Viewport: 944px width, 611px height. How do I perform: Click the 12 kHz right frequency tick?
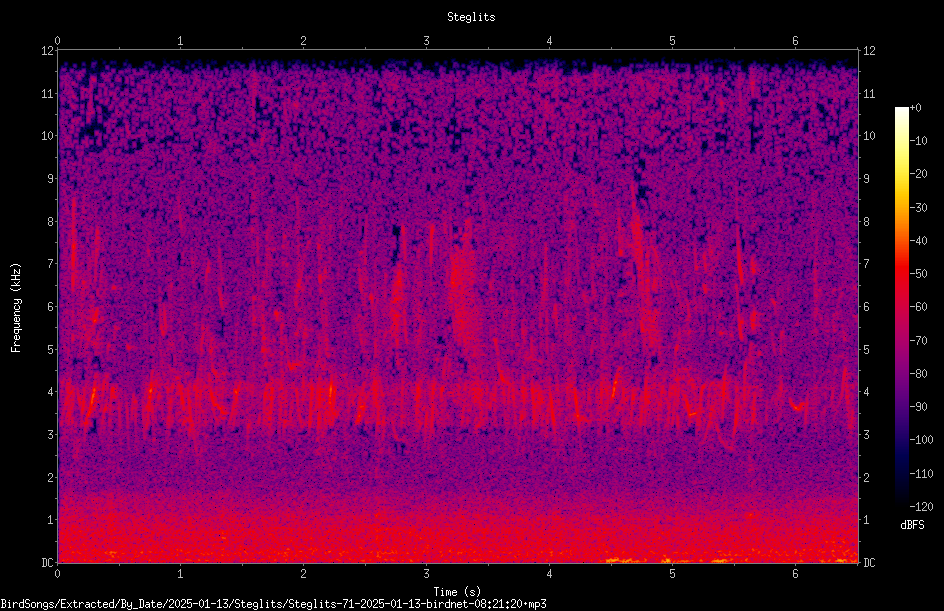(869, 51)
